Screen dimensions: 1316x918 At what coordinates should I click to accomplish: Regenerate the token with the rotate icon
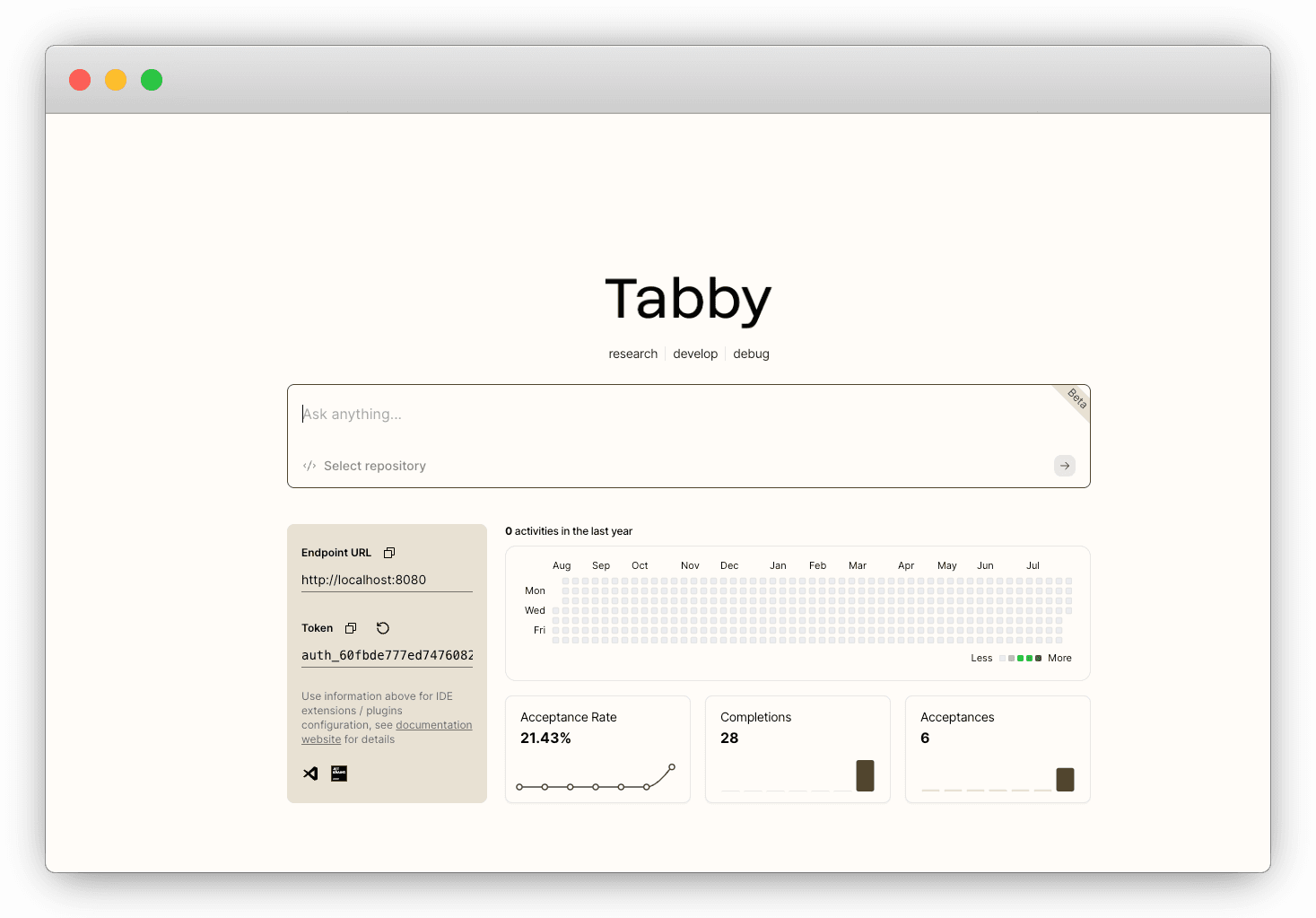pos(382,627)
